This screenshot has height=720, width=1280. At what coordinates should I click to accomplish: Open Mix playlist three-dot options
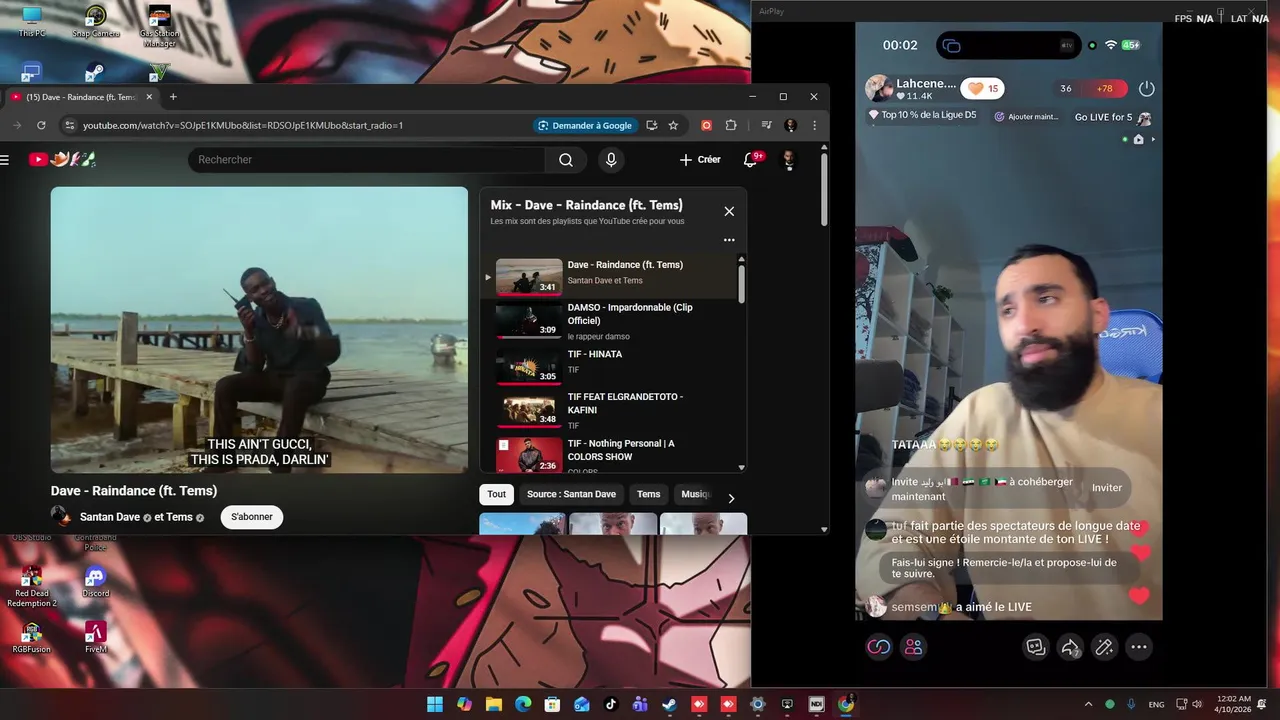[x=729, y=240]
